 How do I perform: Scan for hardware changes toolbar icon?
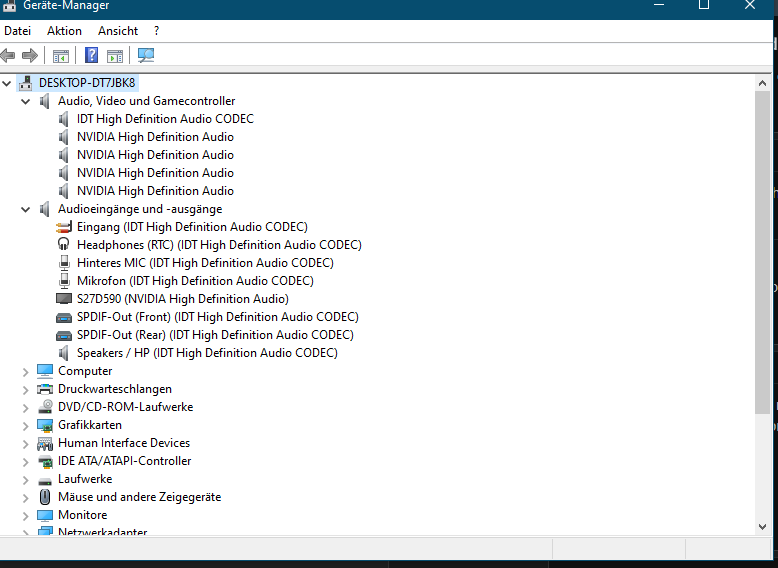pos(146,55)
